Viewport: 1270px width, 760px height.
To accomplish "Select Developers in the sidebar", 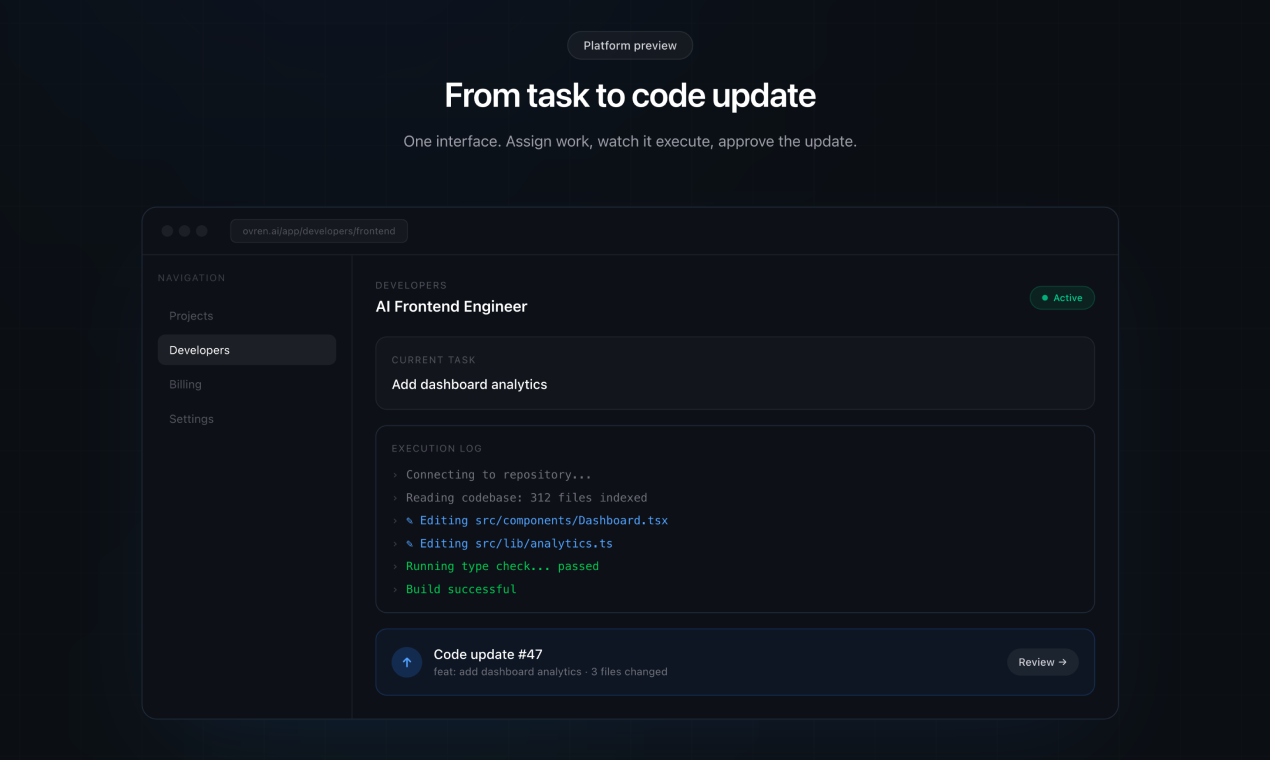I will point(246,350).
